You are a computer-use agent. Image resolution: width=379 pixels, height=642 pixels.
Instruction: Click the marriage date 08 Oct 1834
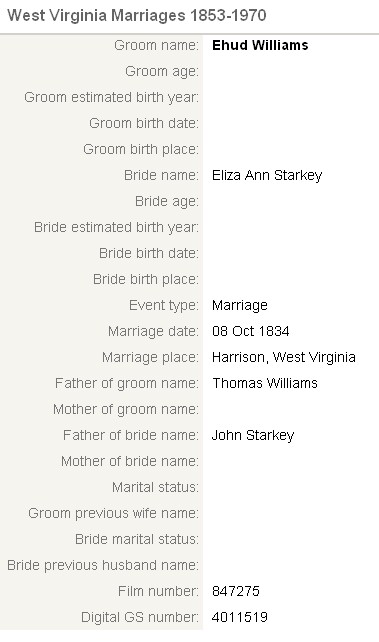tap(250, 331)
